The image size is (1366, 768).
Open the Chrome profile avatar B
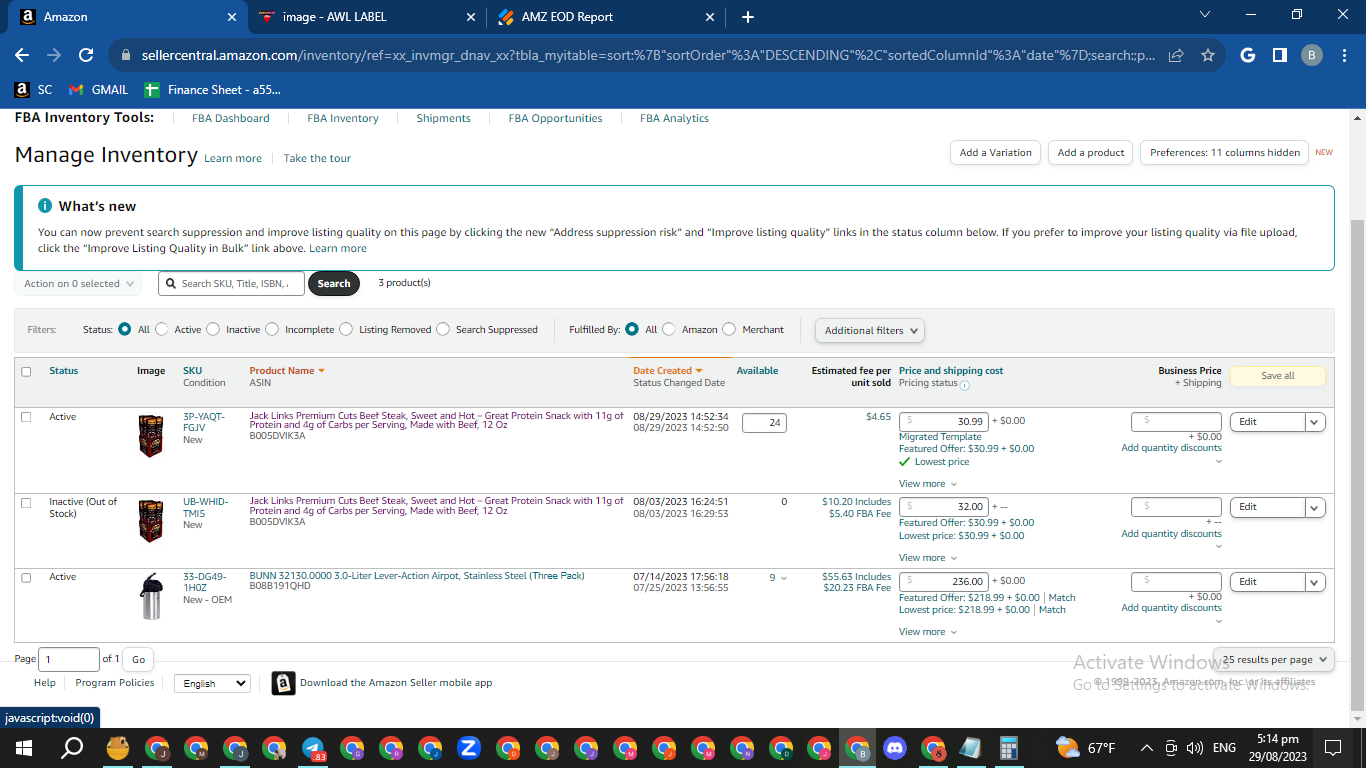click(x=1312, y=56)
